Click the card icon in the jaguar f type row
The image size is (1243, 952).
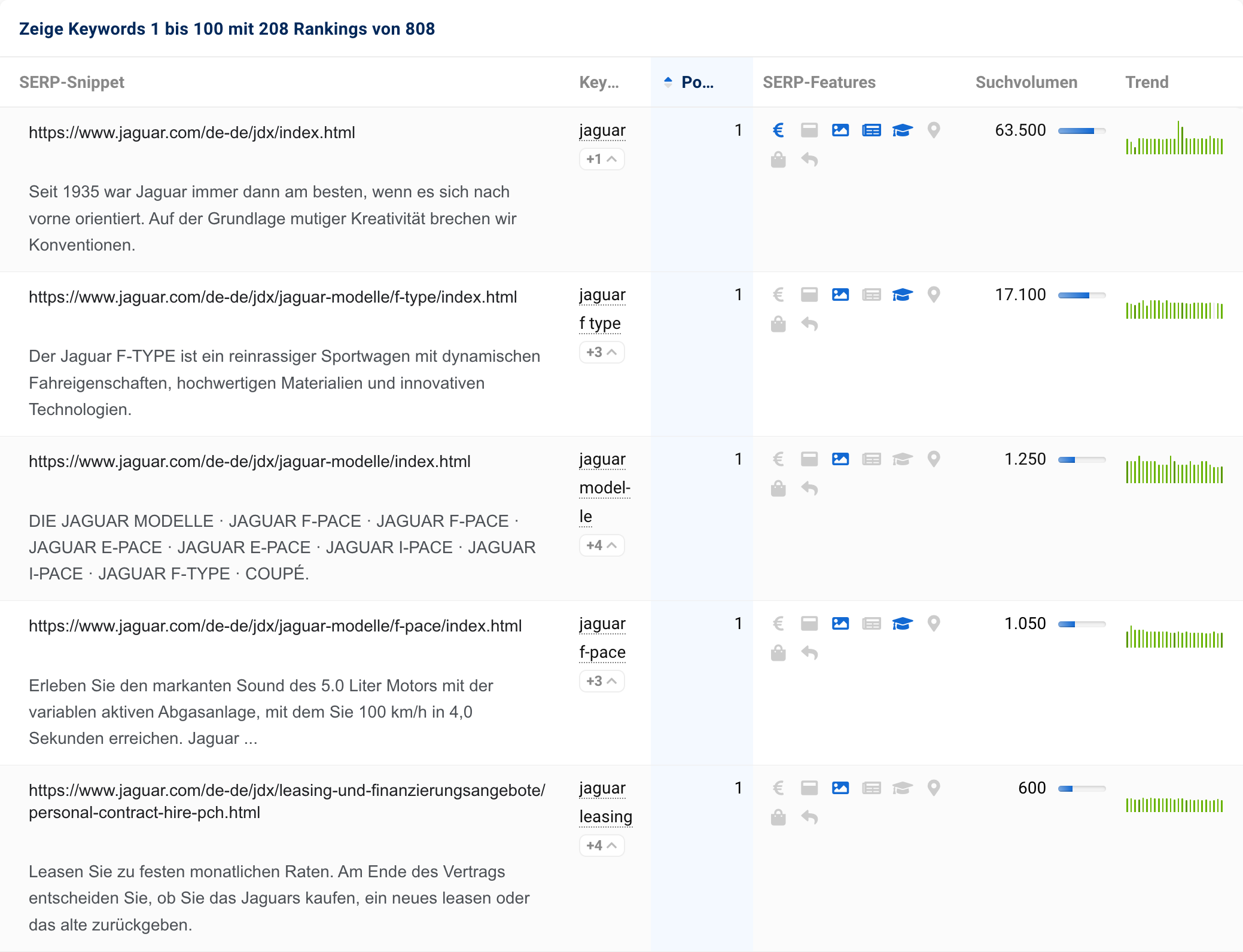809,294
